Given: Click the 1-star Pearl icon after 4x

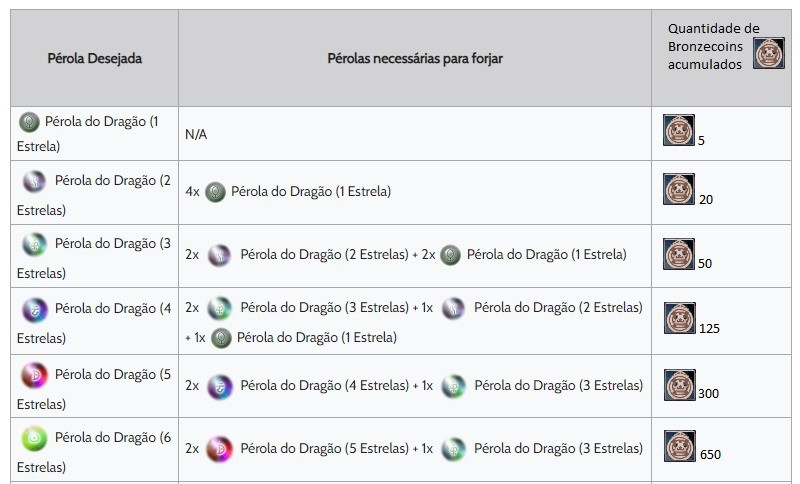Looking at the screenshot, I should (x=215, y=192).
